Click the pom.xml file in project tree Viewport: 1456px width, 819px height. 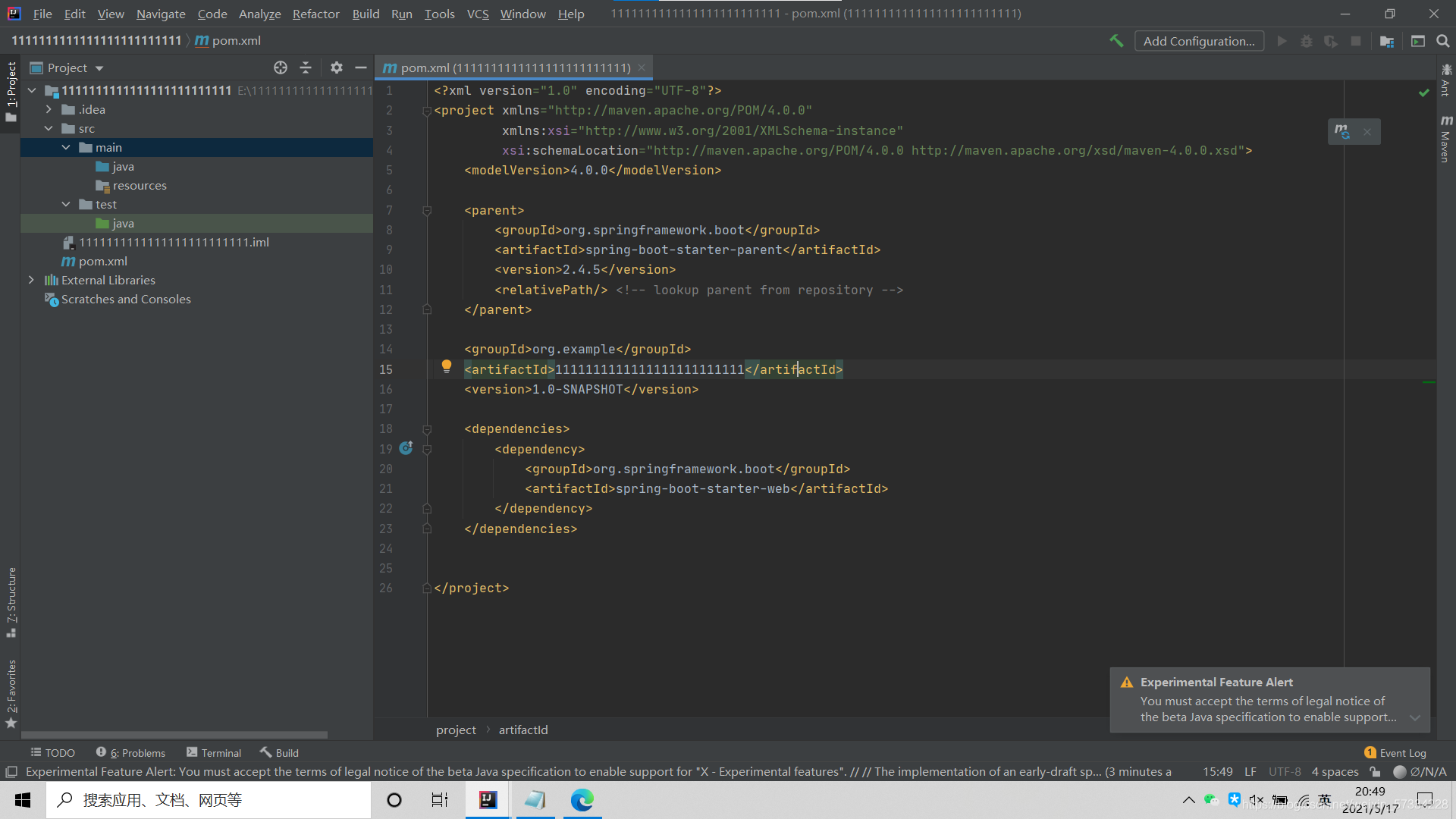(104, 261)
